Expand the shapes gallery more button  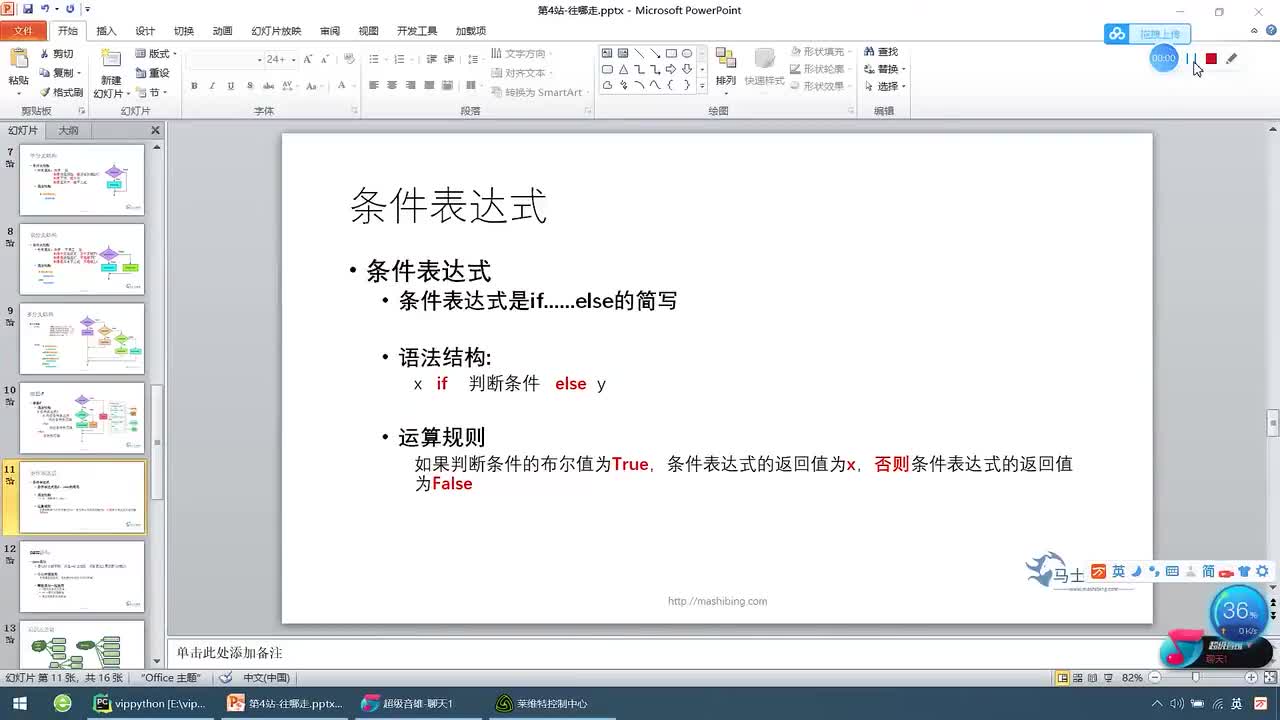(702, 86)
